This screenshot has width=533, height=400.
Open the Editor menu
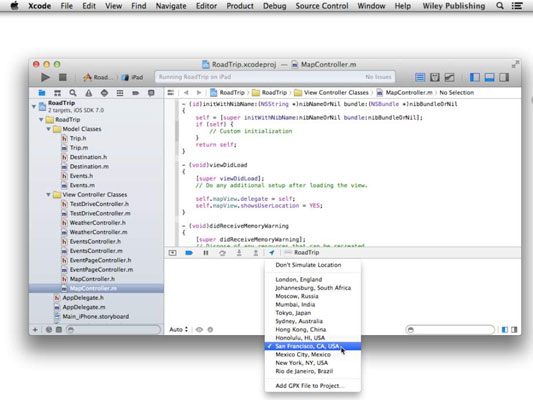[x=206, y=6]
